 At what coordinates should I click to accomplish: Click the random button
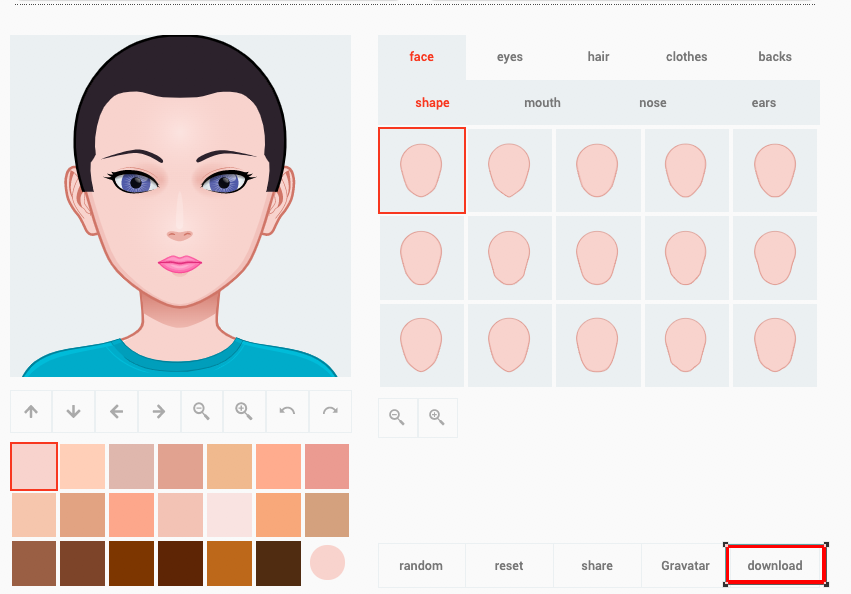421,566
